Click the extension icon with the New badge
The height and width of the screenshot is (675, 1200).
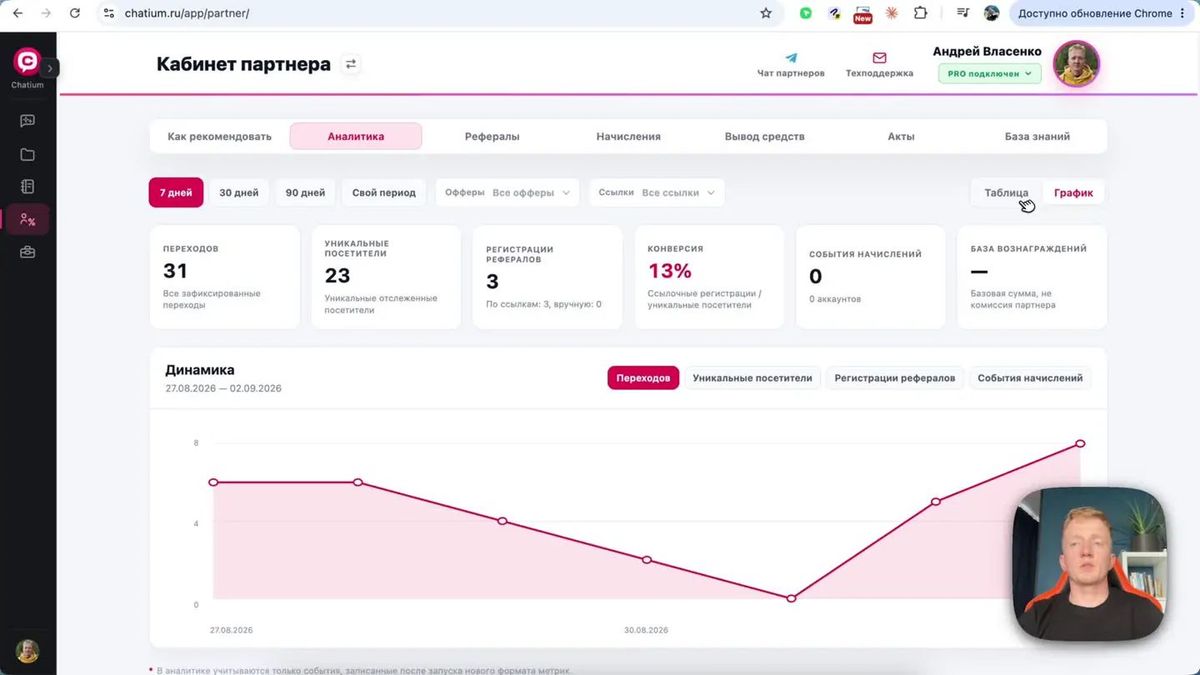[x=862, y=14]
